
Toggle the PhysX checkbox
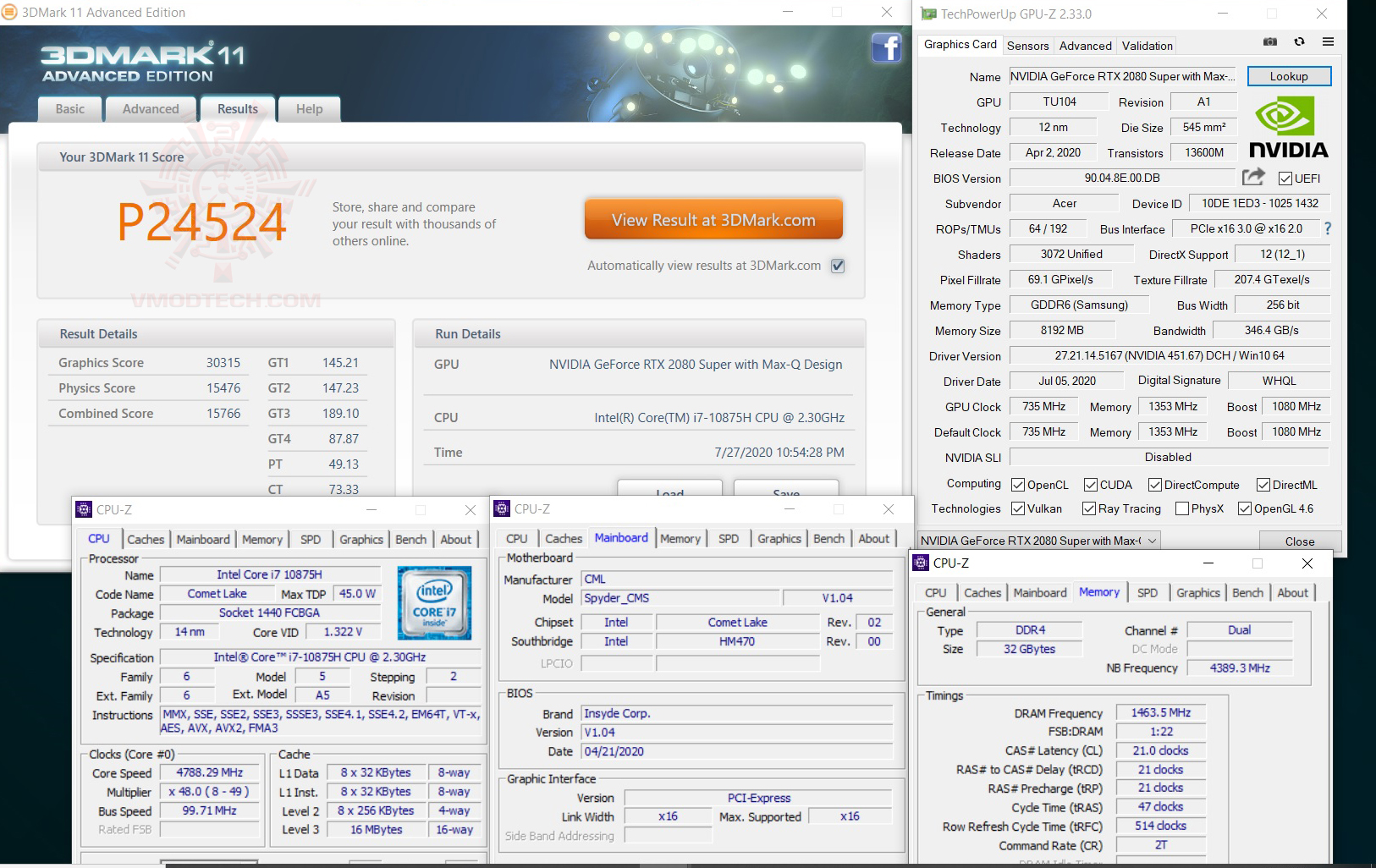tap(1182, 508)
